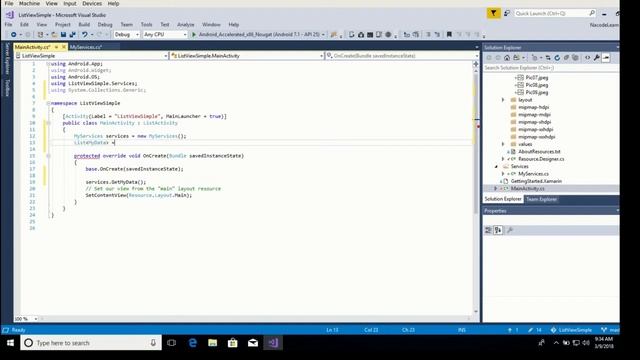Screen dimensions: 640x360
Task: Click the New Project toolbar icon
Action: click(x=40, y=35)
